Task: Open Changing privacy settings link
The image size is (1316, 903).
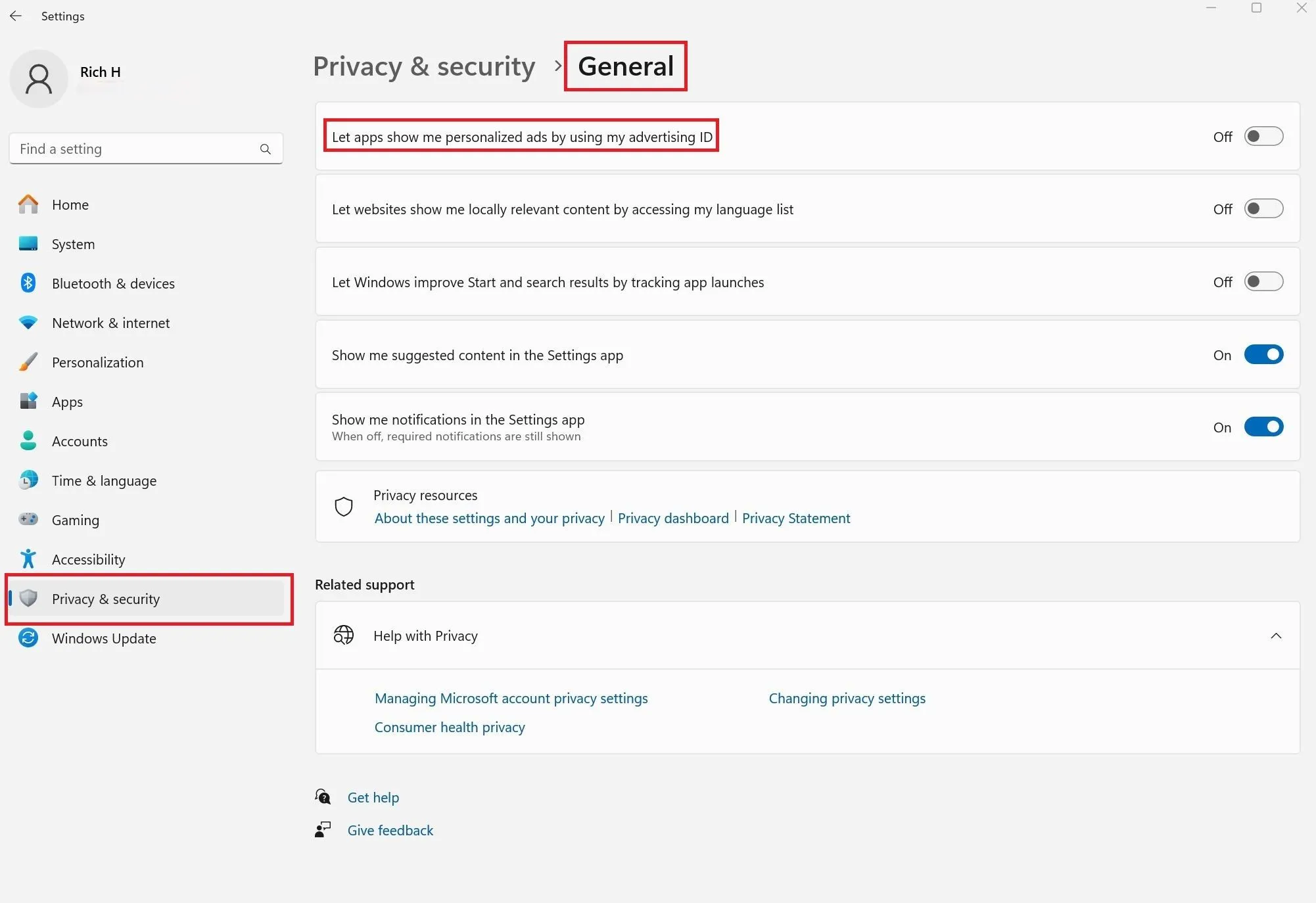Action: coord(847,699)
